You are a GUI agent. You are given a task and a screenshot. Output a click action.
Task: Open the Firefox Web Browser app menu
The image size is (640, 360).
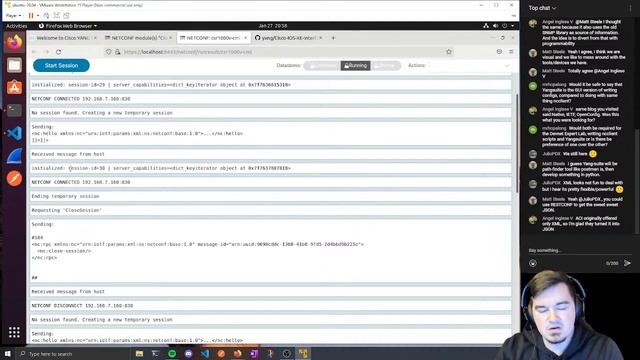click(68, 26)
